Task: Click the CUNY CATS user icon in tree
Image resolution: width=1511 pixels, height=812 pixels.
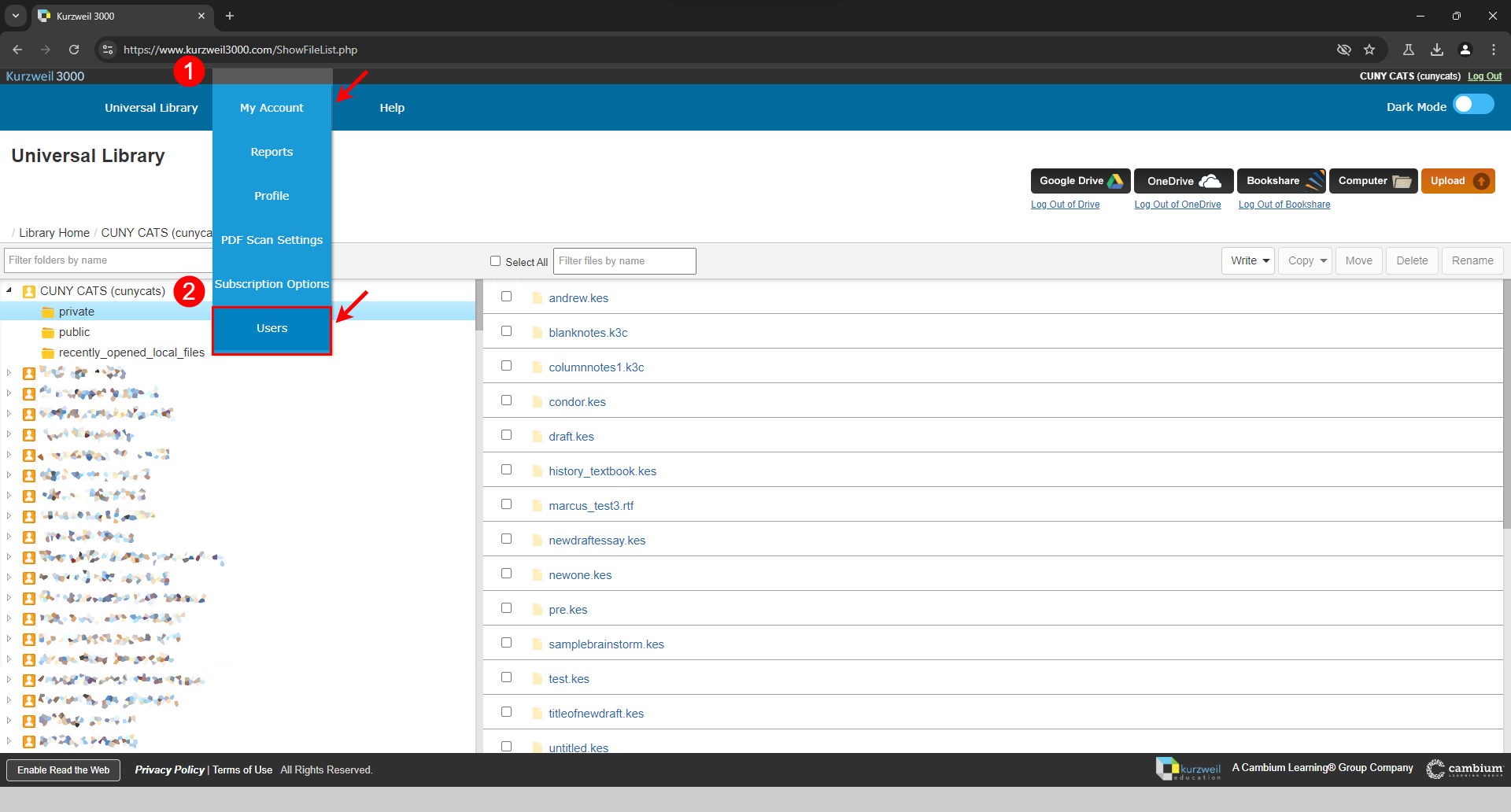Action: 29,292
